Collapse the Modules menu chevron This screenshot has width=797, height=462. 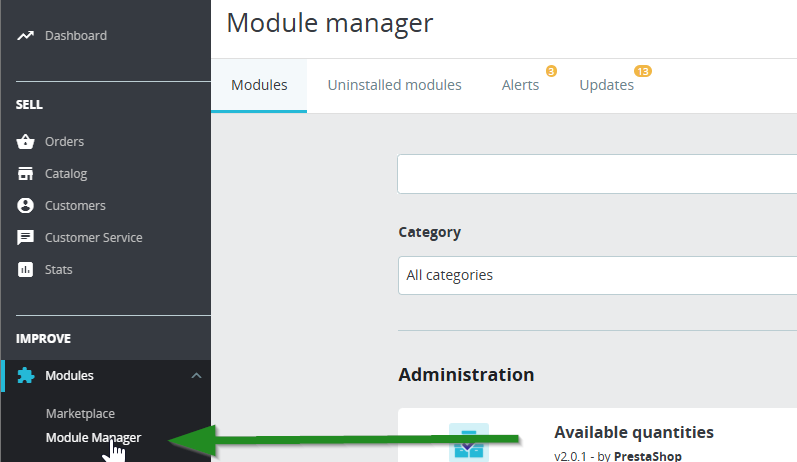click(196, 376)
